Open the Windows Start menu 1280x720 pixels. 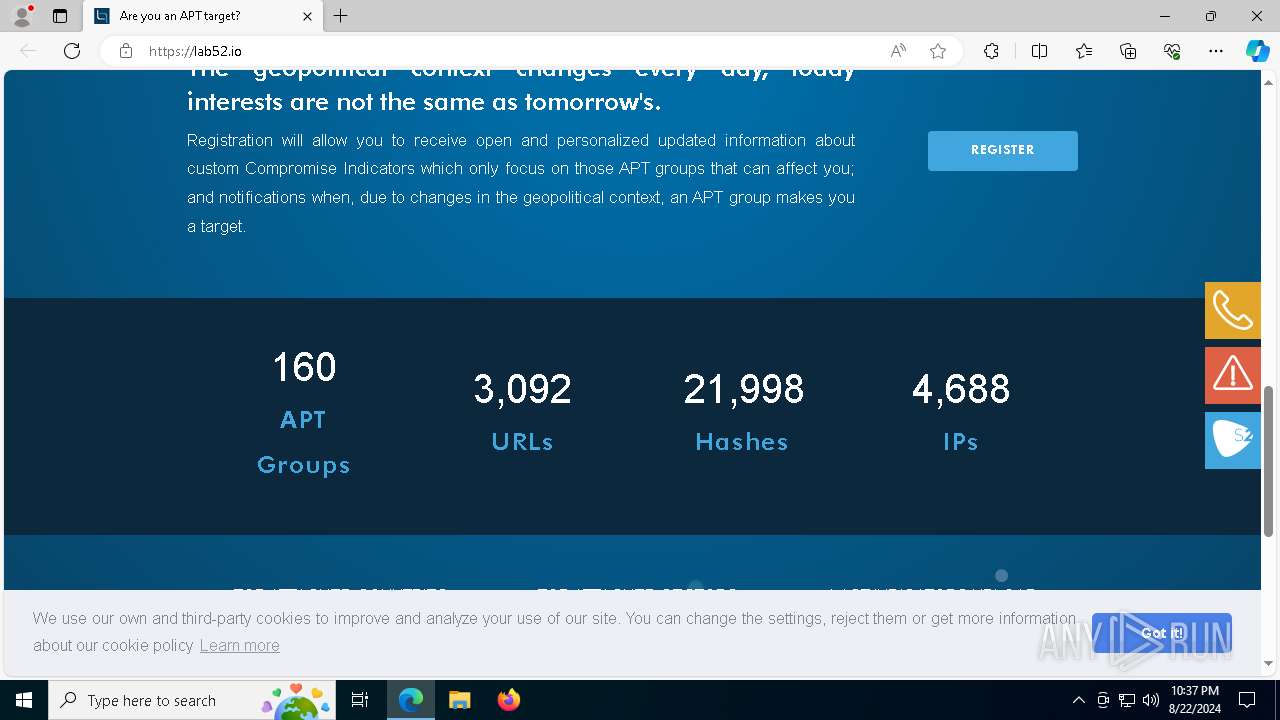click(x=24, y=700)
